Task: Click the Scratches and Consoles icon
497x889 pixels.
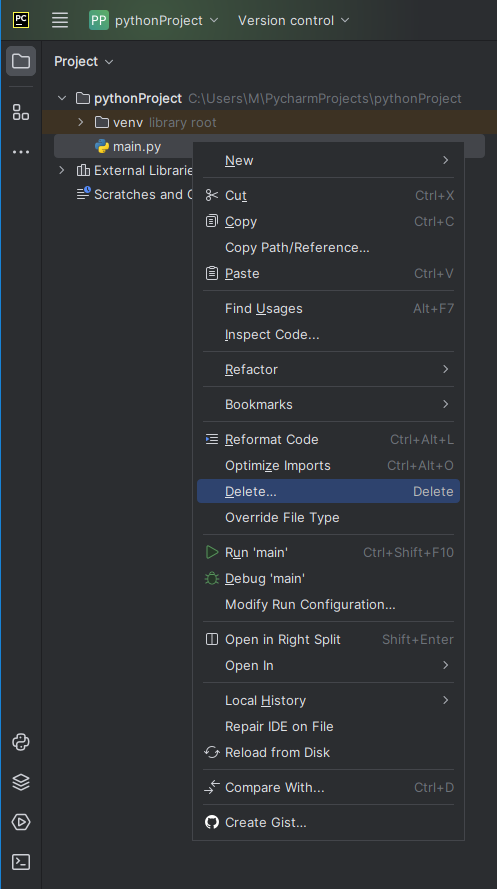Action: pos(83,194)
